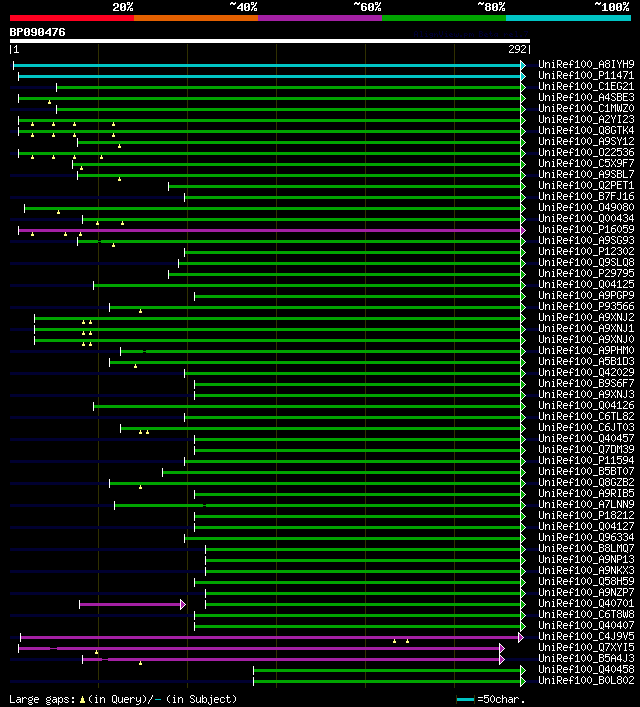Click the purple alignment bar of UniRef100_P16059
Viewport: 640px width, 707px height.
[272, 230]
